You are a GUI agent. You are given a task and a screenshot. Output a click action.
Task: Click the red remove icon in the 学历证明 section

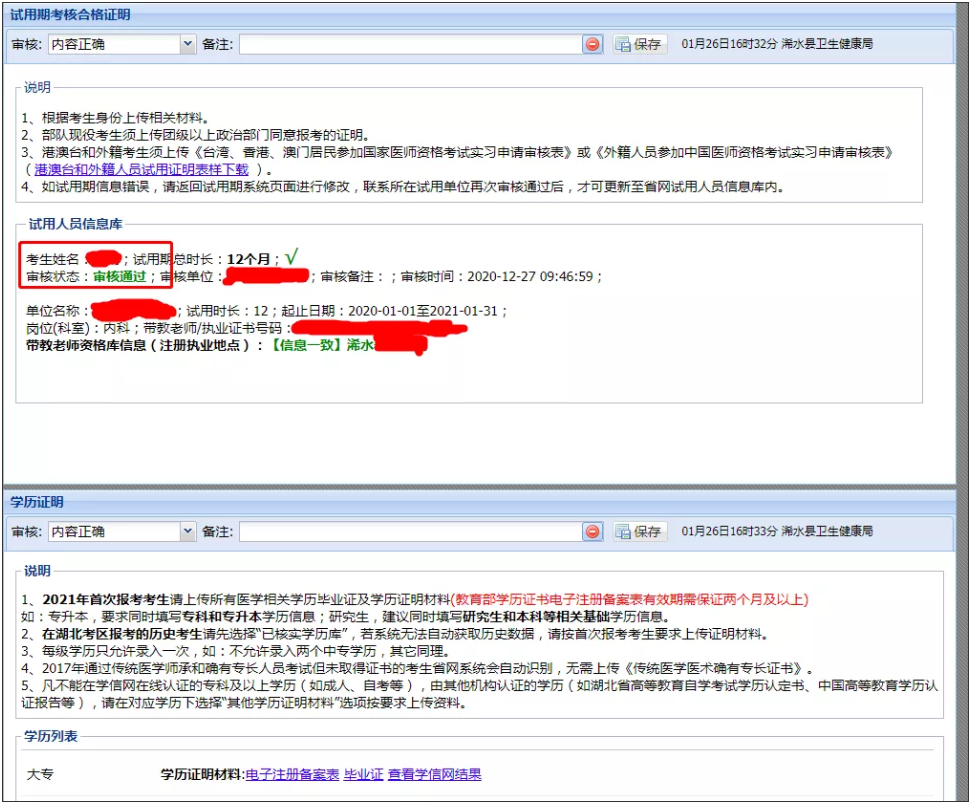pos(594,531)
